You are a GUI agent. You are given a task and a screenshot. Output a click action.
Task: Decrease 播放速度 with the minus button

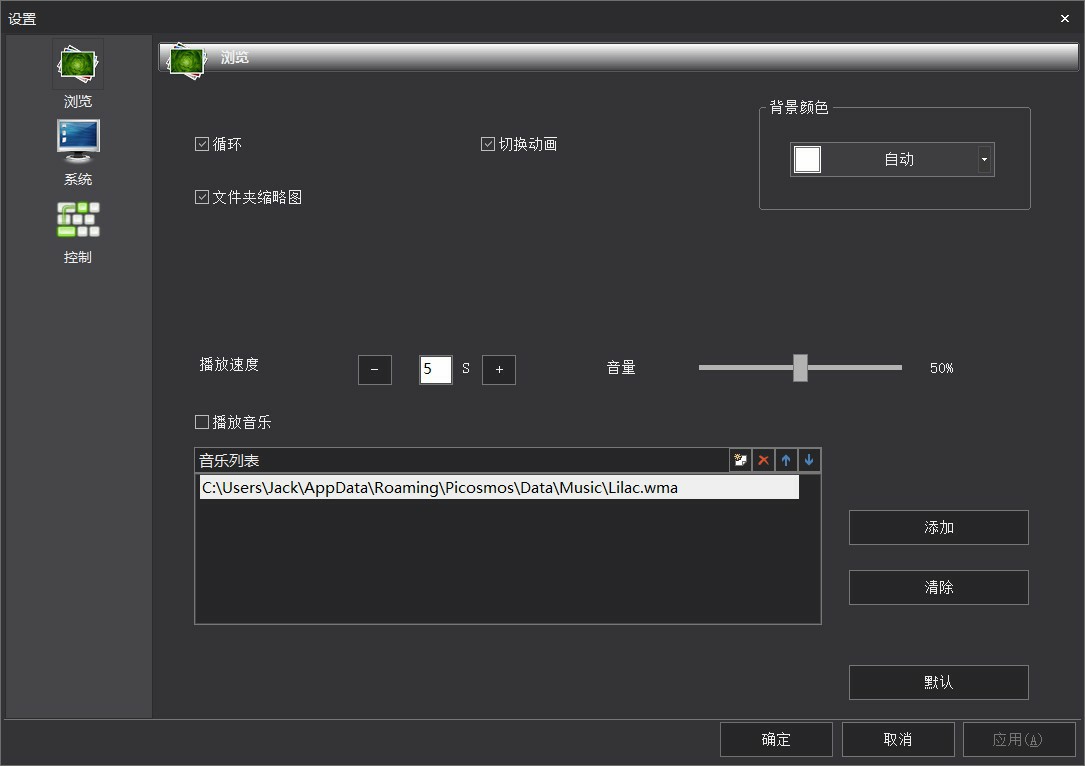click(x=375, y=369)
